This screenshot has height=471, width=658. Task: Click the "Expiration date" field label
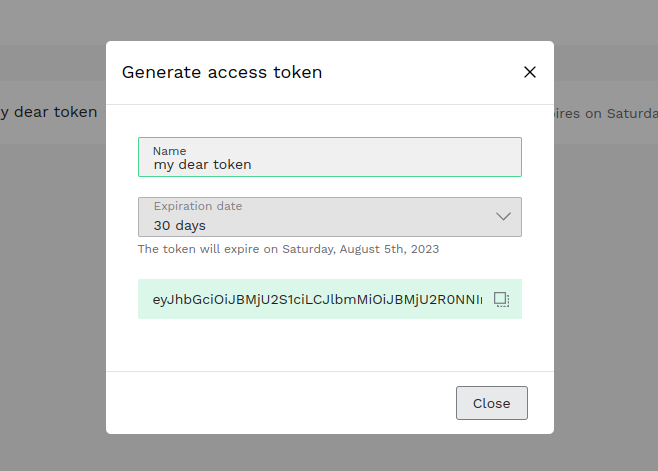198,206
